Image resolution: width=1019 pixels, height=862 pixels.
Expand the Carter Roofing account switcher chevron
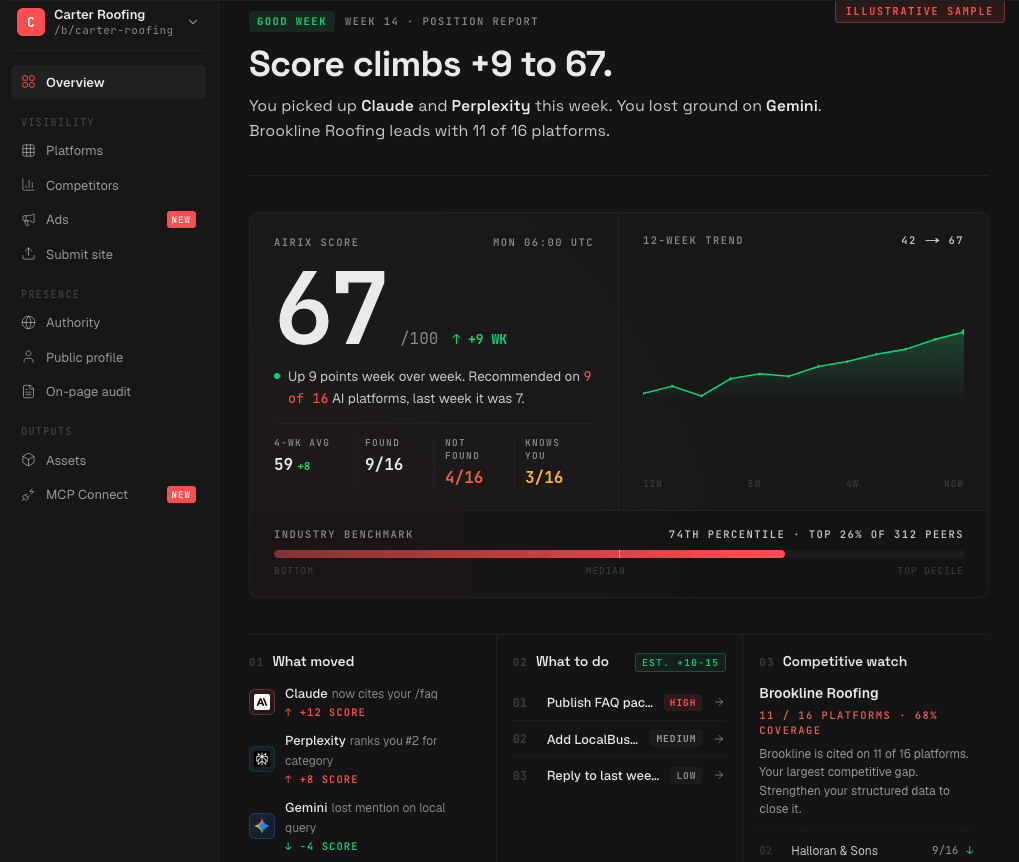(193, 21)
